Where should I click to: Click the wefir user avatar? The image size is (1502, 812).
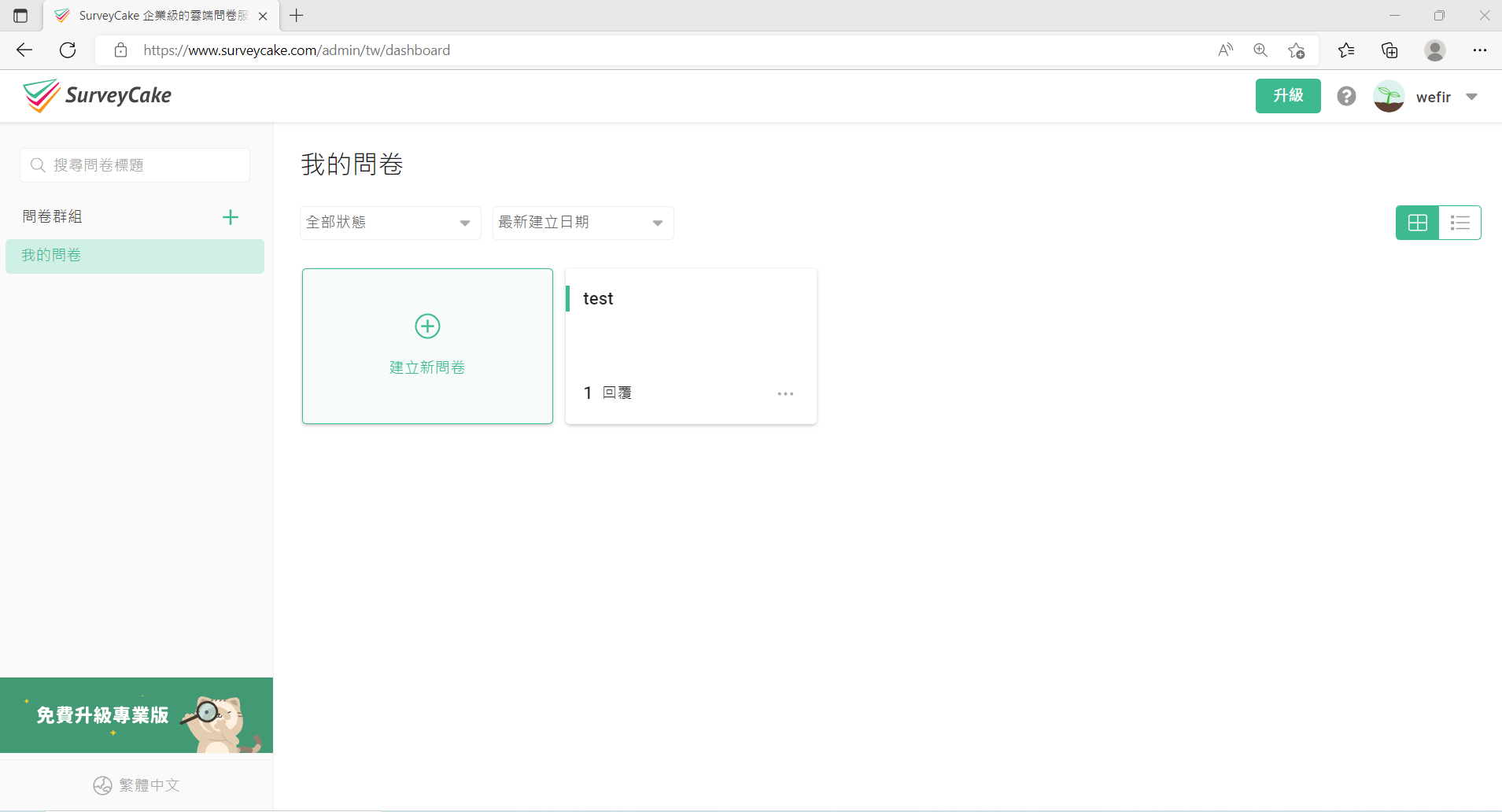1389,96
